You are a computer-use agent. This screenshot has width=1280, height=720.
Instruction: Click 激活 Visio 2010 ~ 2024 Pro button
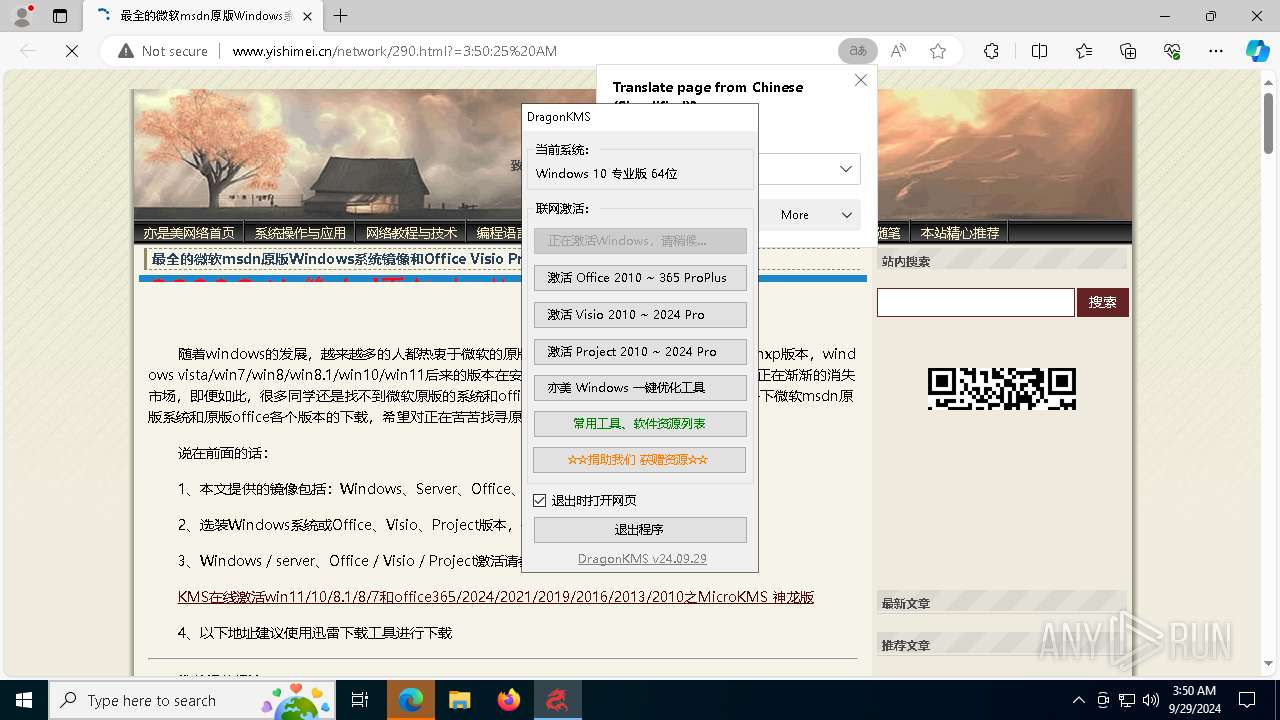[640, 315]
